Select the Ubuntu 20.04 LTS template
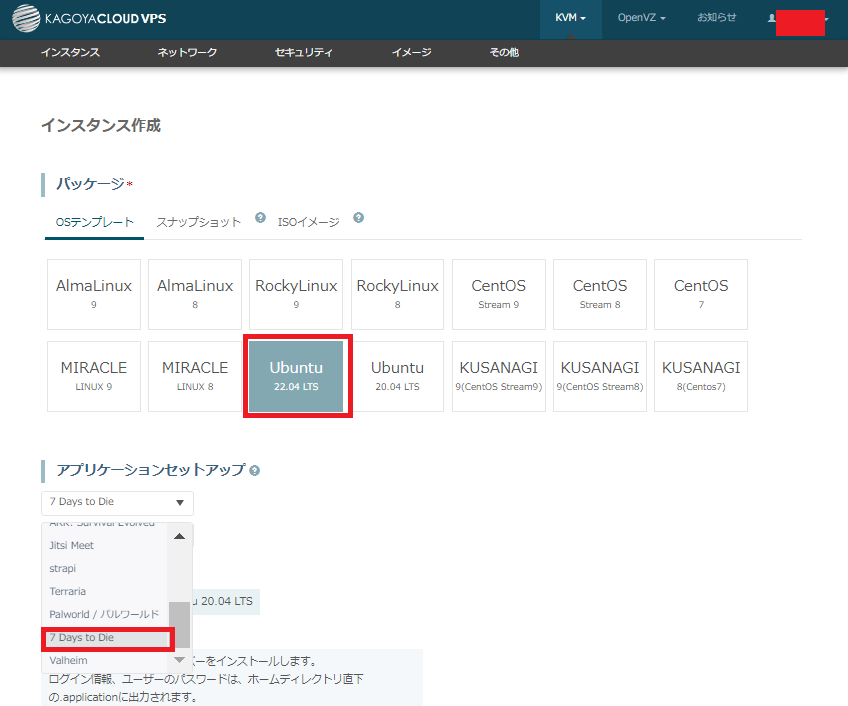 click(397, 376)
